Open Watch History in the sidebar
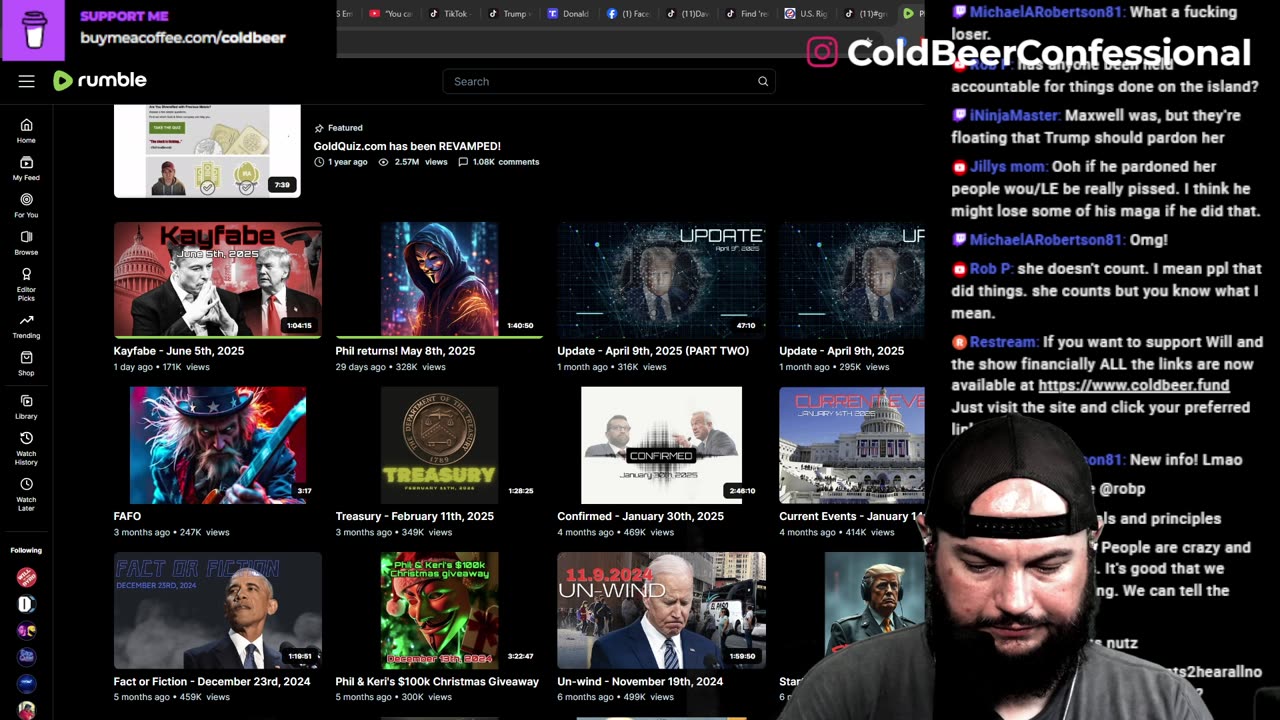The image size is (1280, 720). [x=26, y=448]
